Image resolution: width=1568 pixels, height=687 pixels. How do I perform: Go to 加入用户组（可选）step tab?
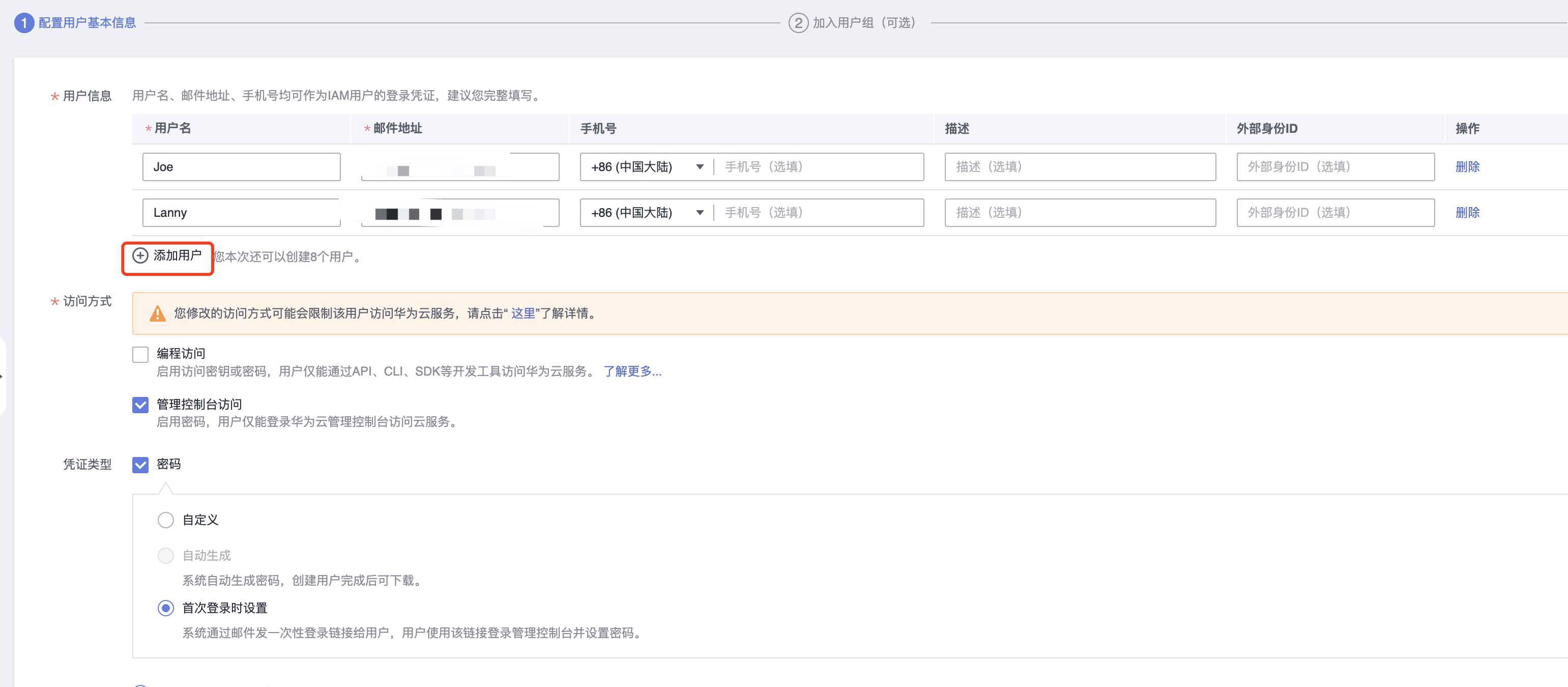tap(863, 23)
